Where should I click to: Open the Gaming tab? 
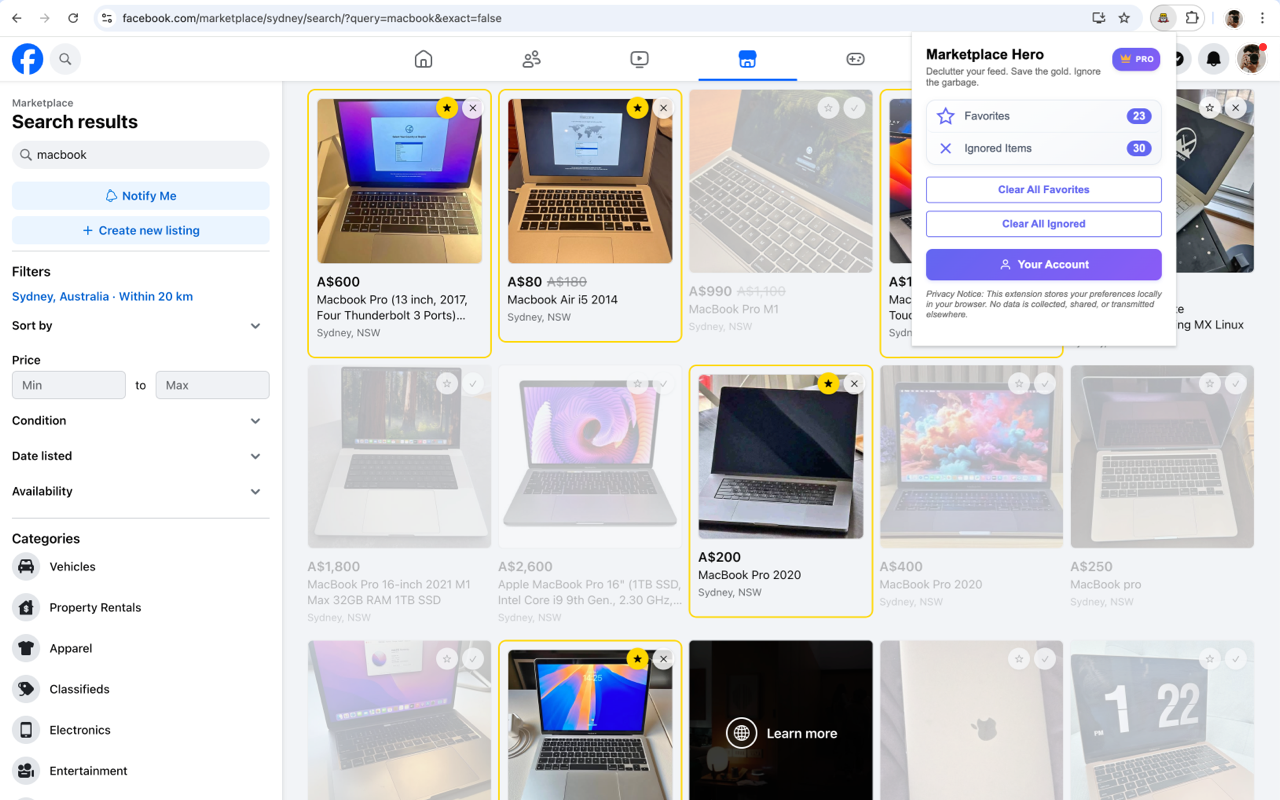click(855, 59)
